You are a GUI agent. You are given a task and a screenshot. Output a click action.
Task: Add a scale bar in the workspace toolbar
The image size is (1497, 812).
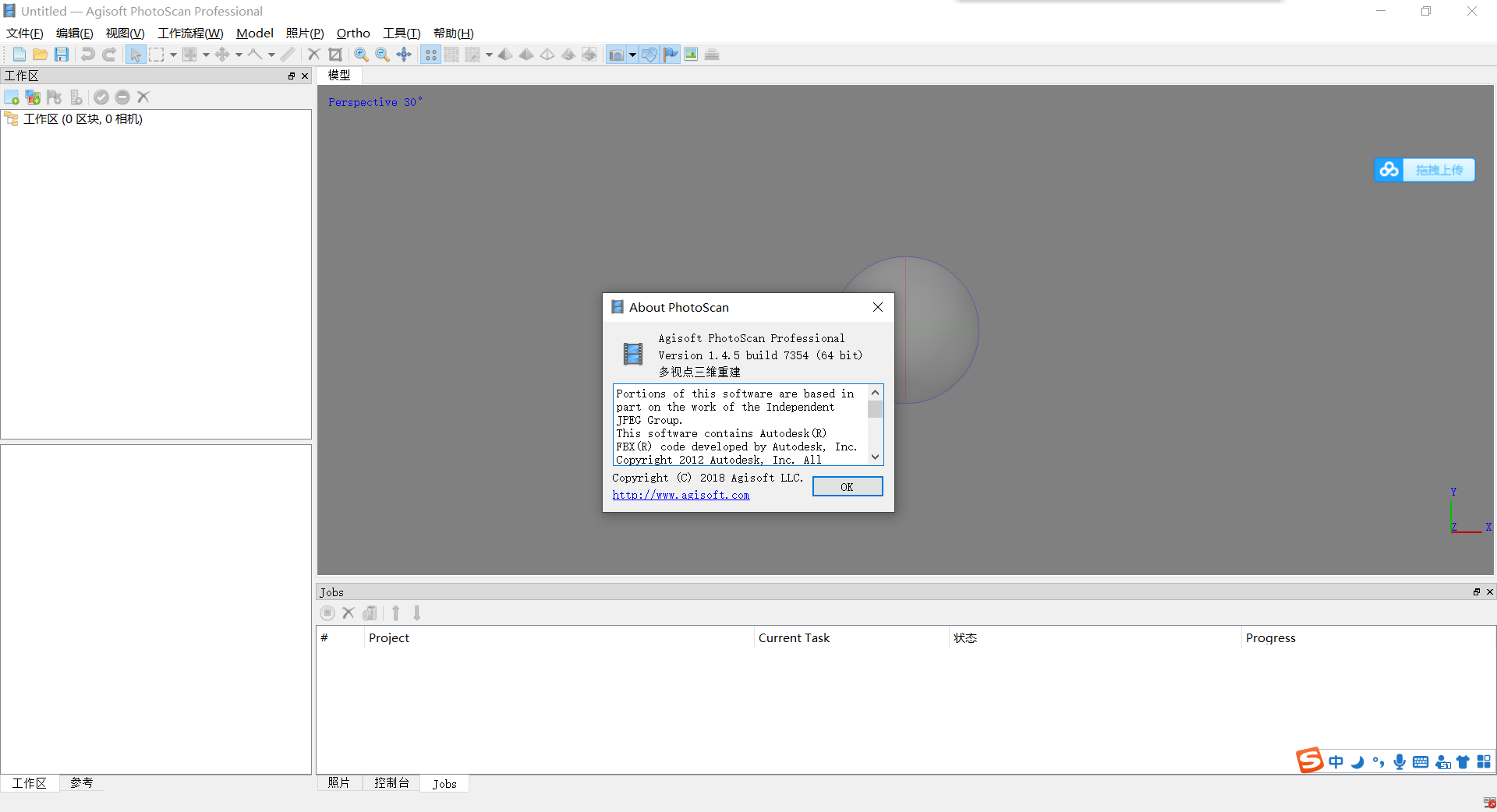tap(76, 97)
